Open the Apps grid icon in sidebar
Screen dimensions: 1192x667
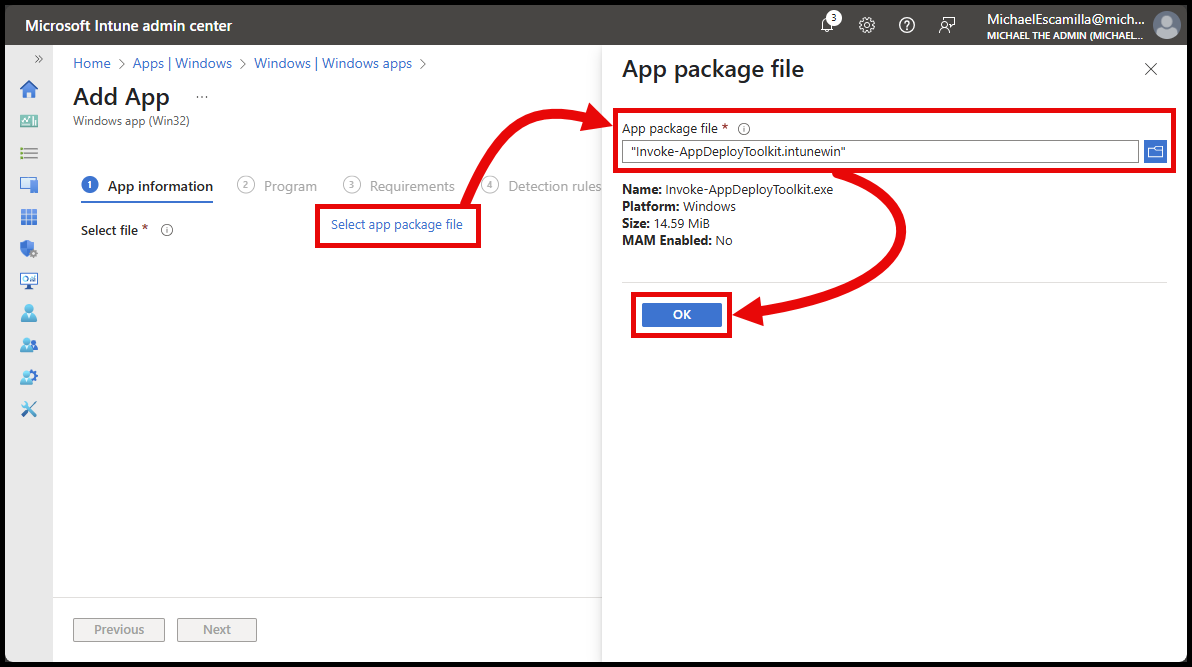click(29, 217)
